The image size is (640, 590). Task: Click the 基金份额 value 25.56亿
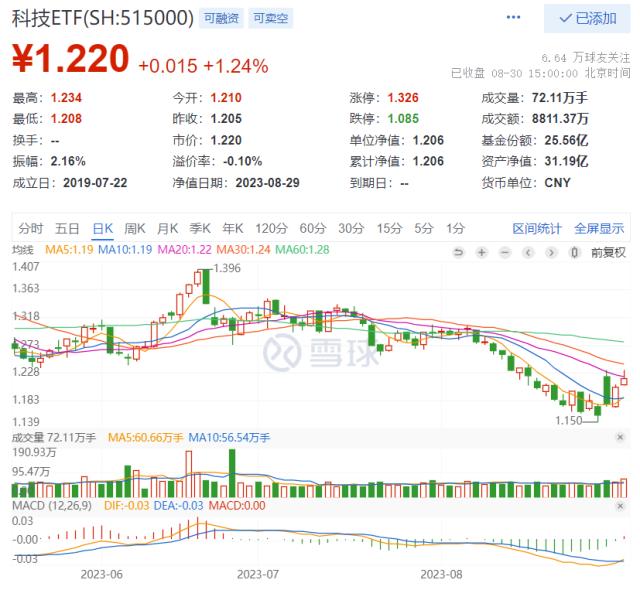coord(567,140)
